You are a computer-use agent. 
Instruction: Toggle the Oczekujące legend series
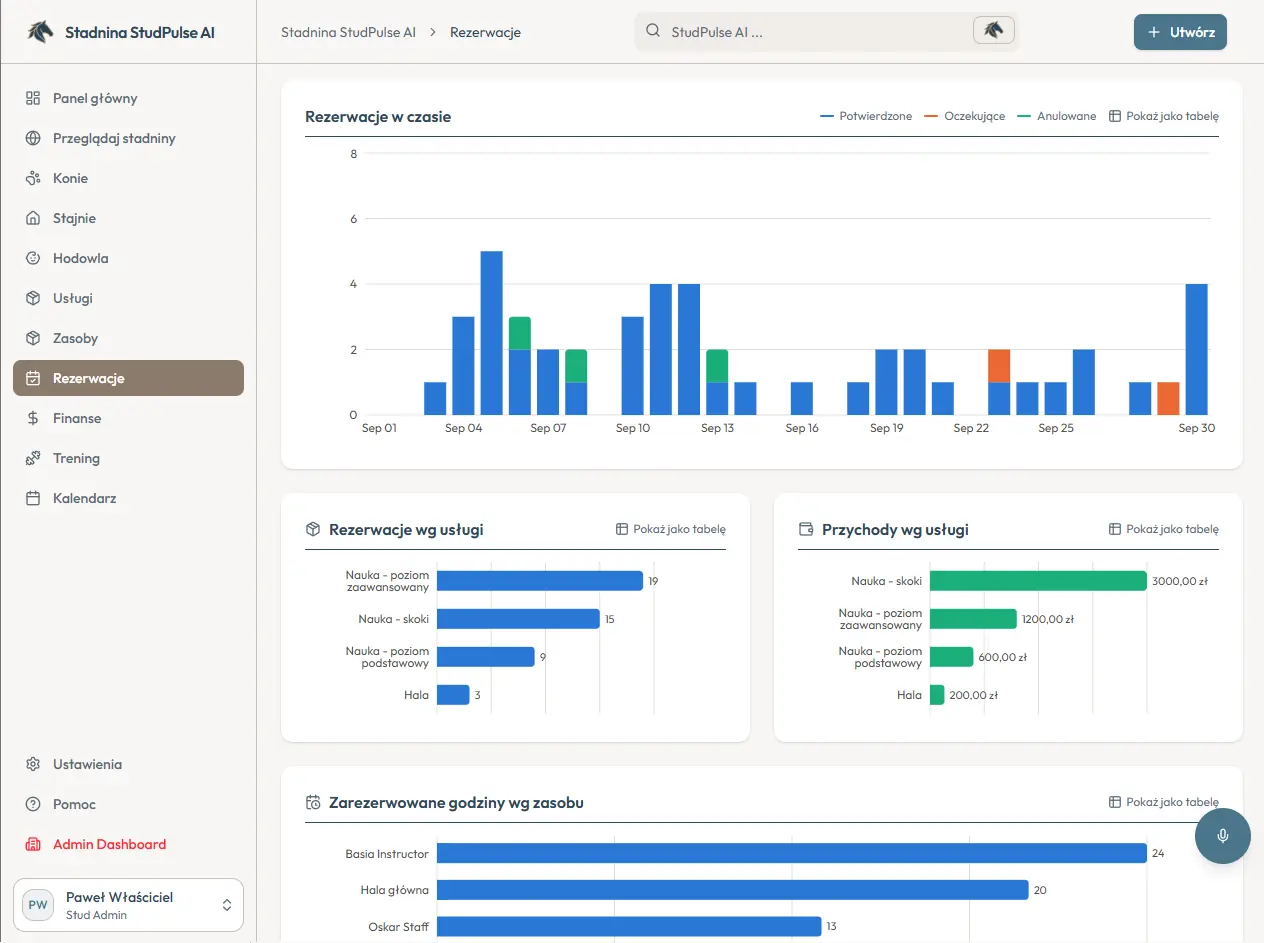[x=966, y=116]
